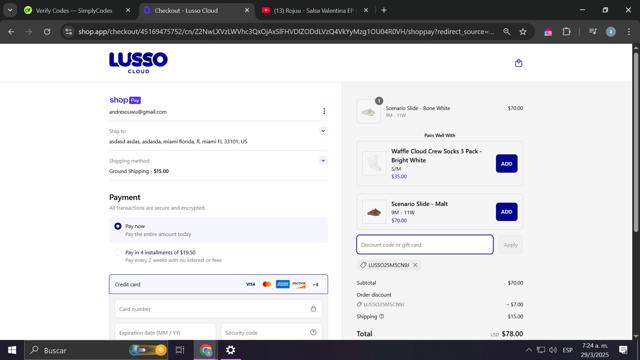This screenshot has height=360, width=640.
Task: Click the Expiration date field
Action: point(165,333)
